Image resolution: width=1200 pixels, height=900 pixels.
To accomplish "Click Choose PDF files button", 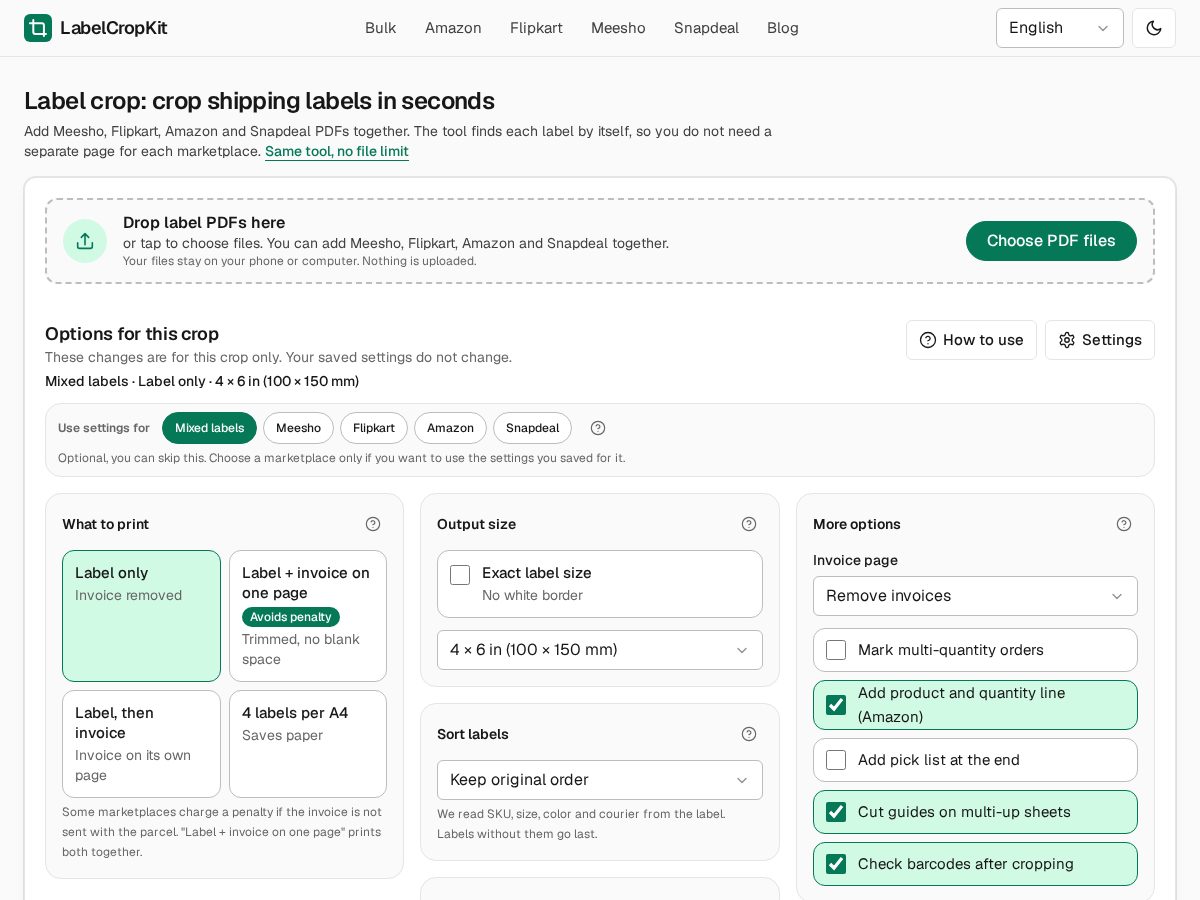I will (1051, 241).
